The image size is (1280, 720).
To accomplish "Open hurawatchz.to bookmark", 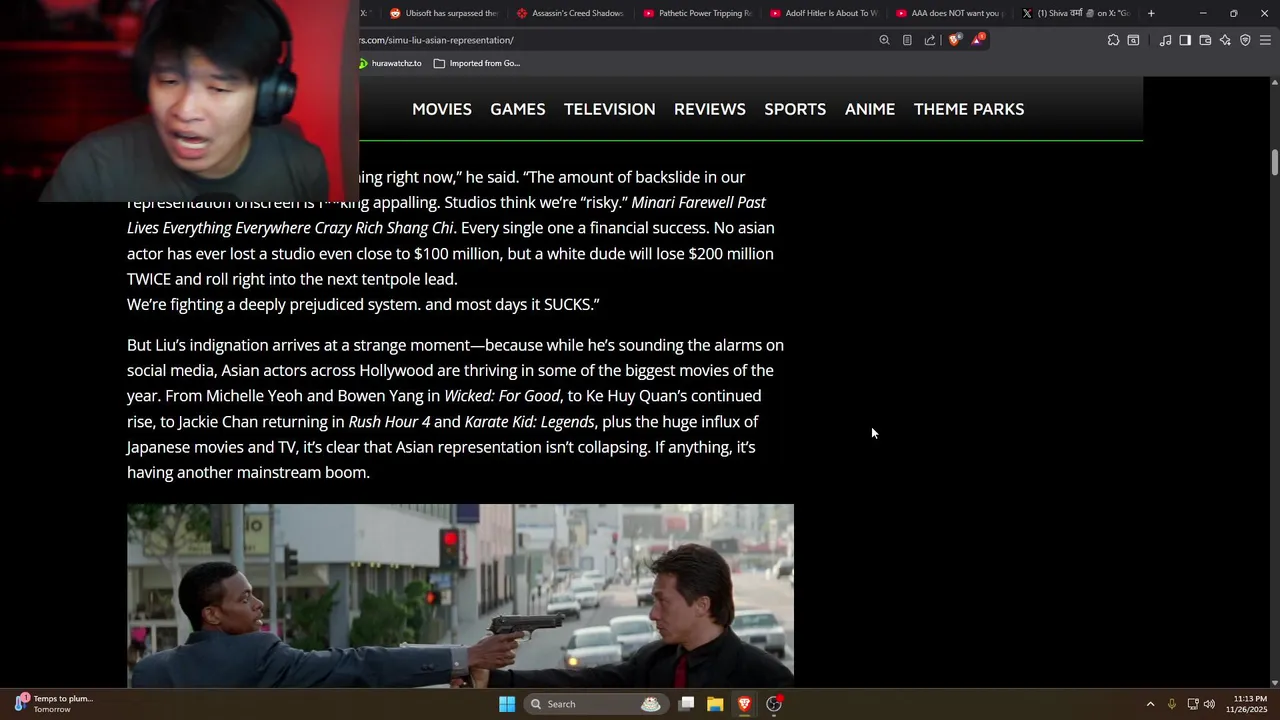I will (390, 63).
